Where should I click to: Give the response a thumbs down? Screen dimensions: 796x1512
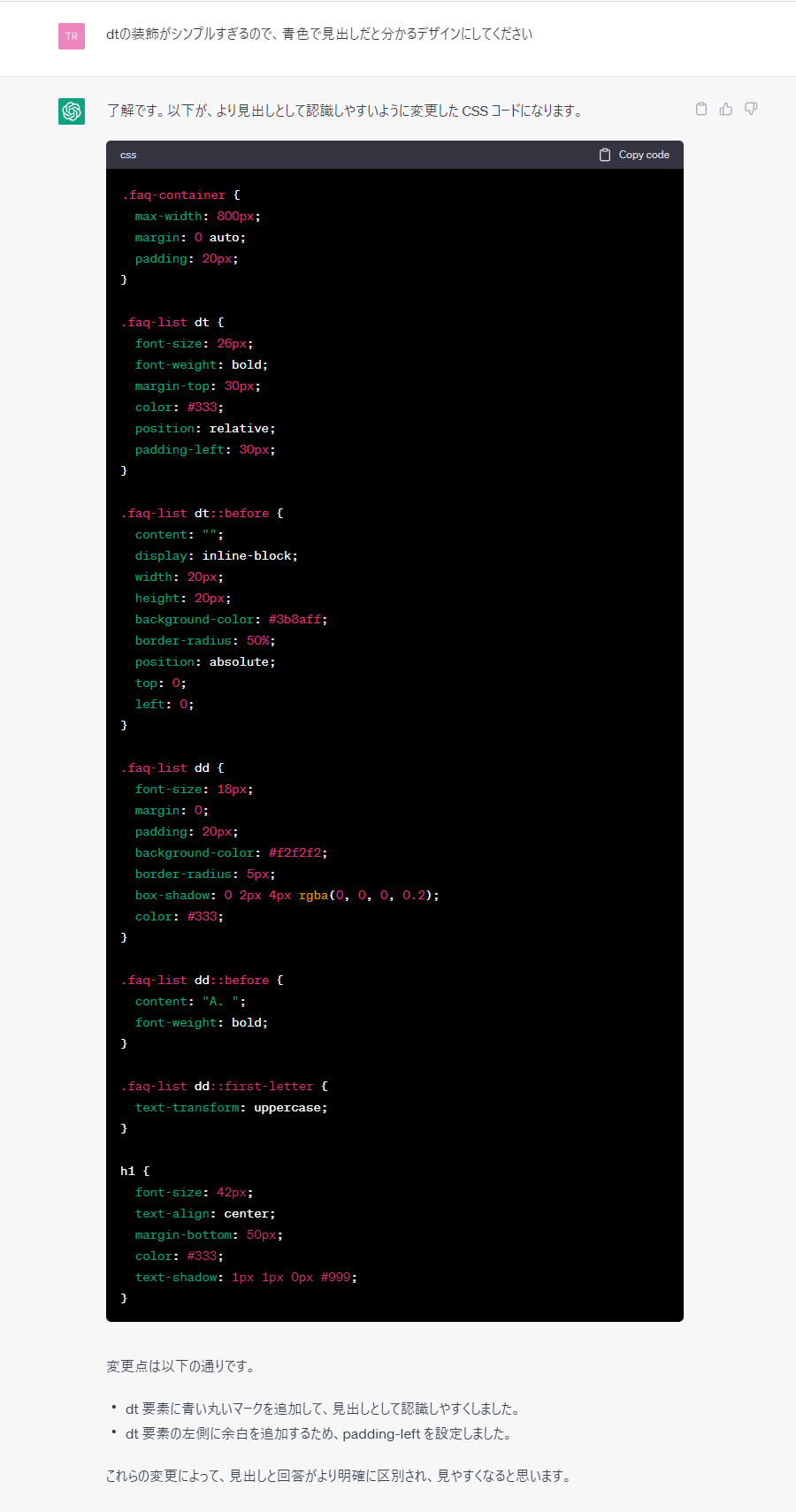click(751, 109)
